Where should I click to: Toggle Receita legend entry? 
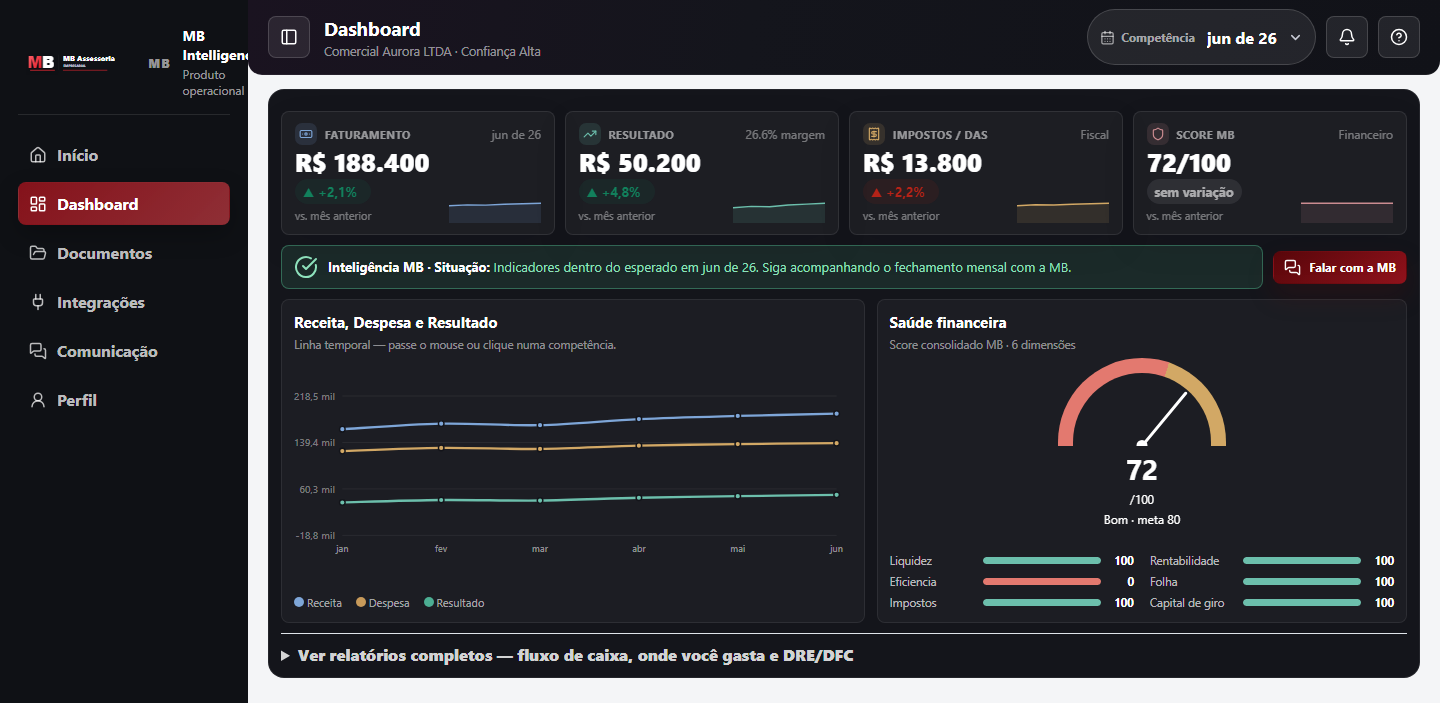tap(318, 603)
